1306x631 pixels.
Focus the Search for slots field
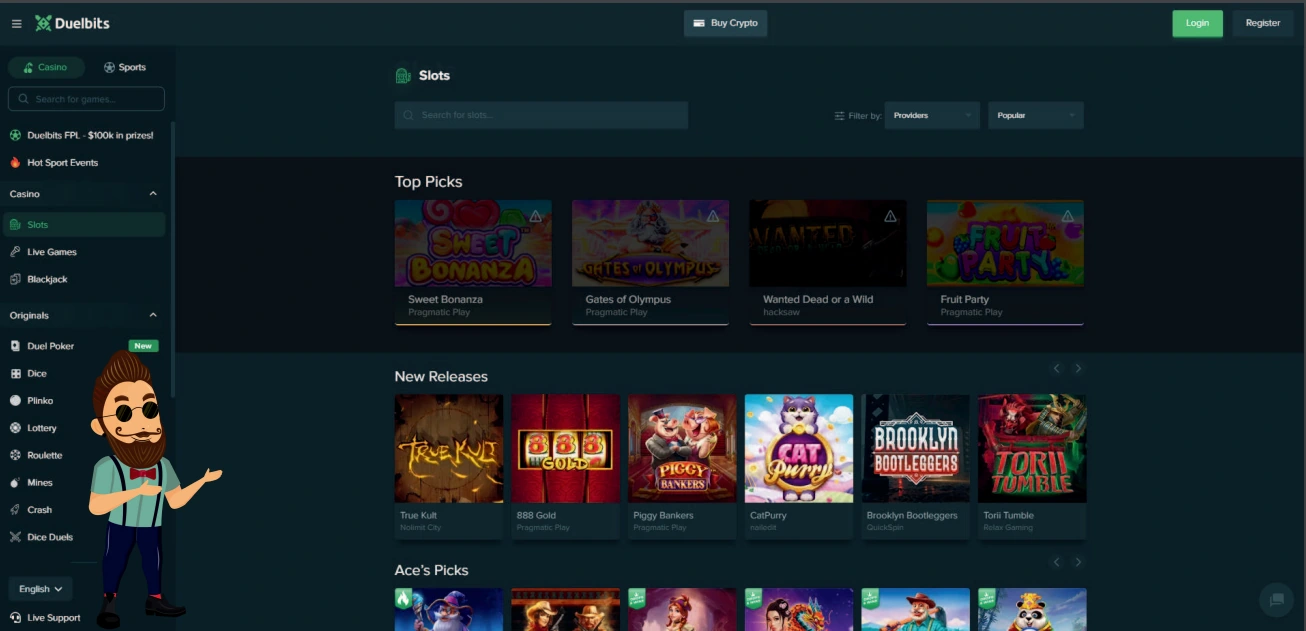point(541,115)
